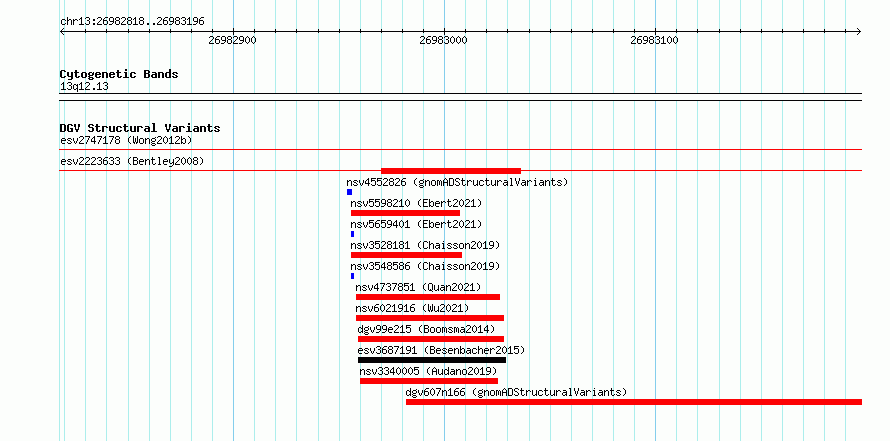This screenshot has width=890, height=441.
Task: Open nsv6021916 (Wu2021) label
Action: click(x=413, y=308)
